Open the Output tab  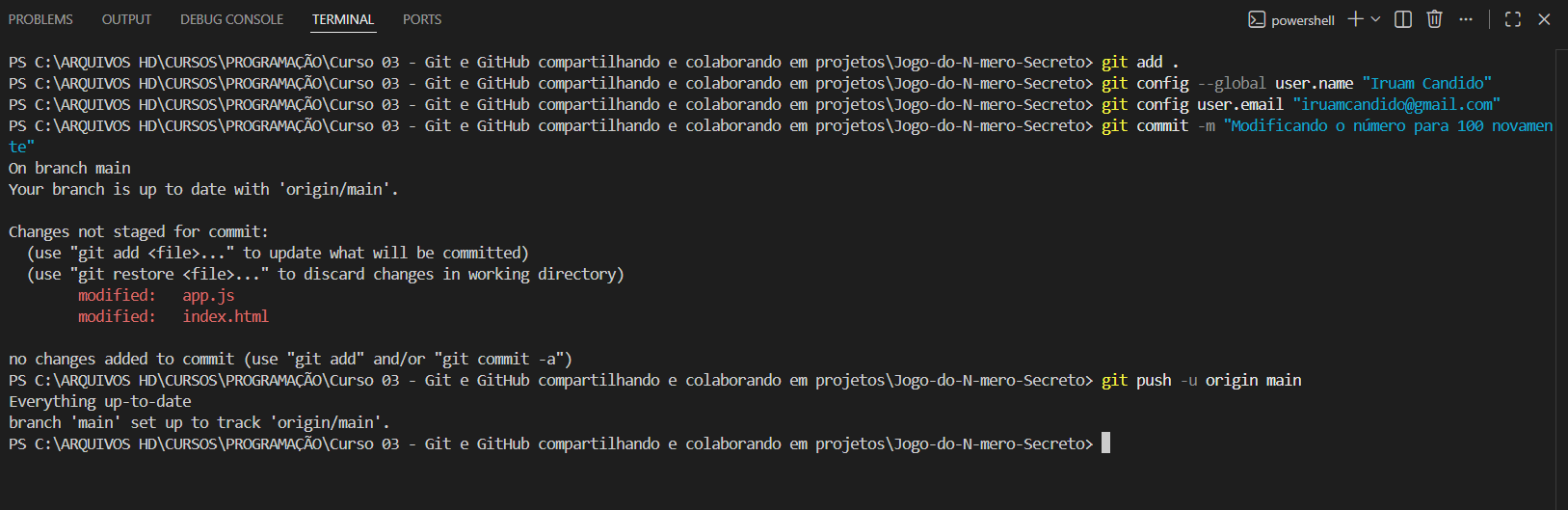pos(126,19)
